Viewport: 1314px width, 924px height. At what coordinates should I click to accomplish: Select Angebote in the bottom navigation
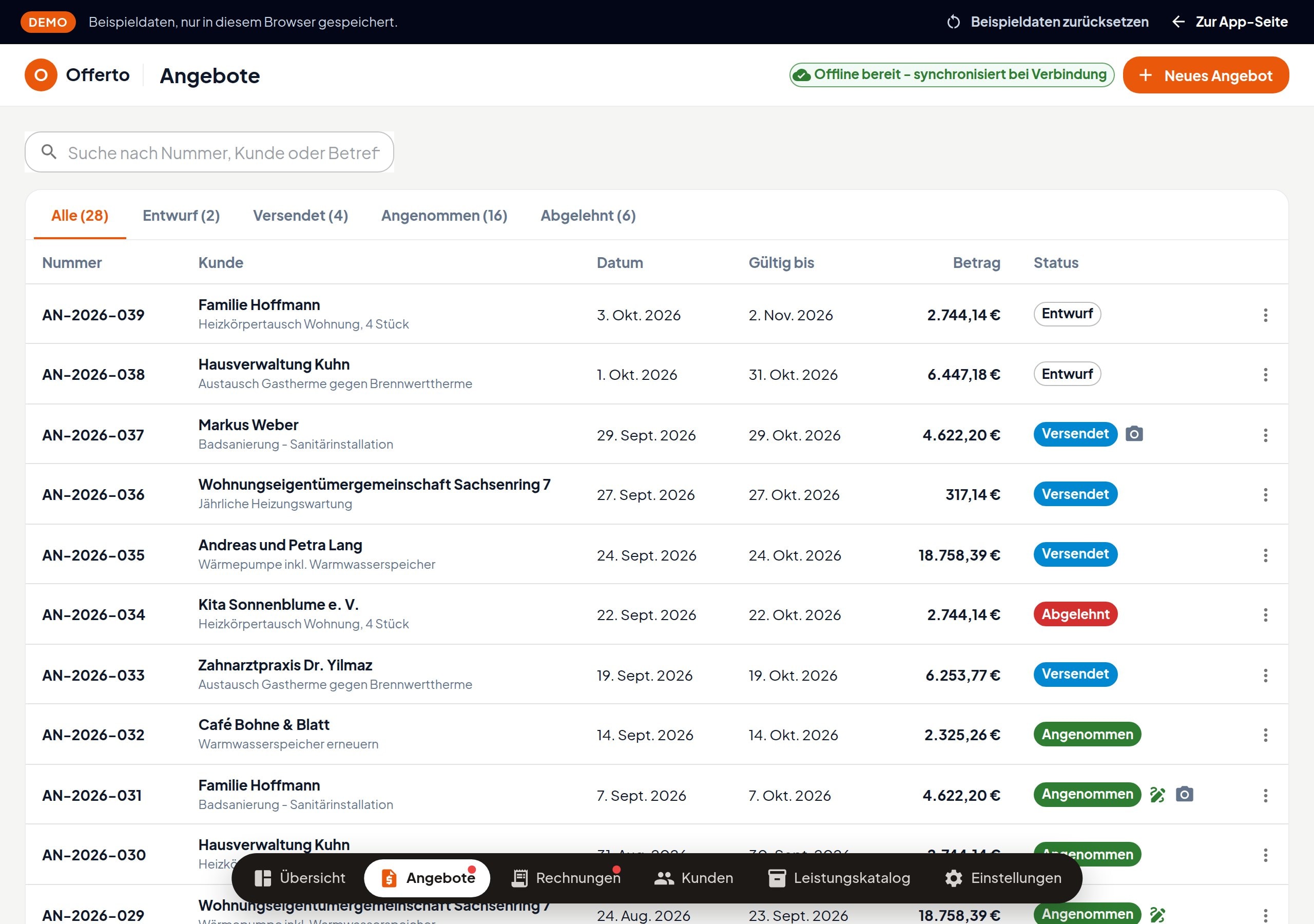coord(427,878)
